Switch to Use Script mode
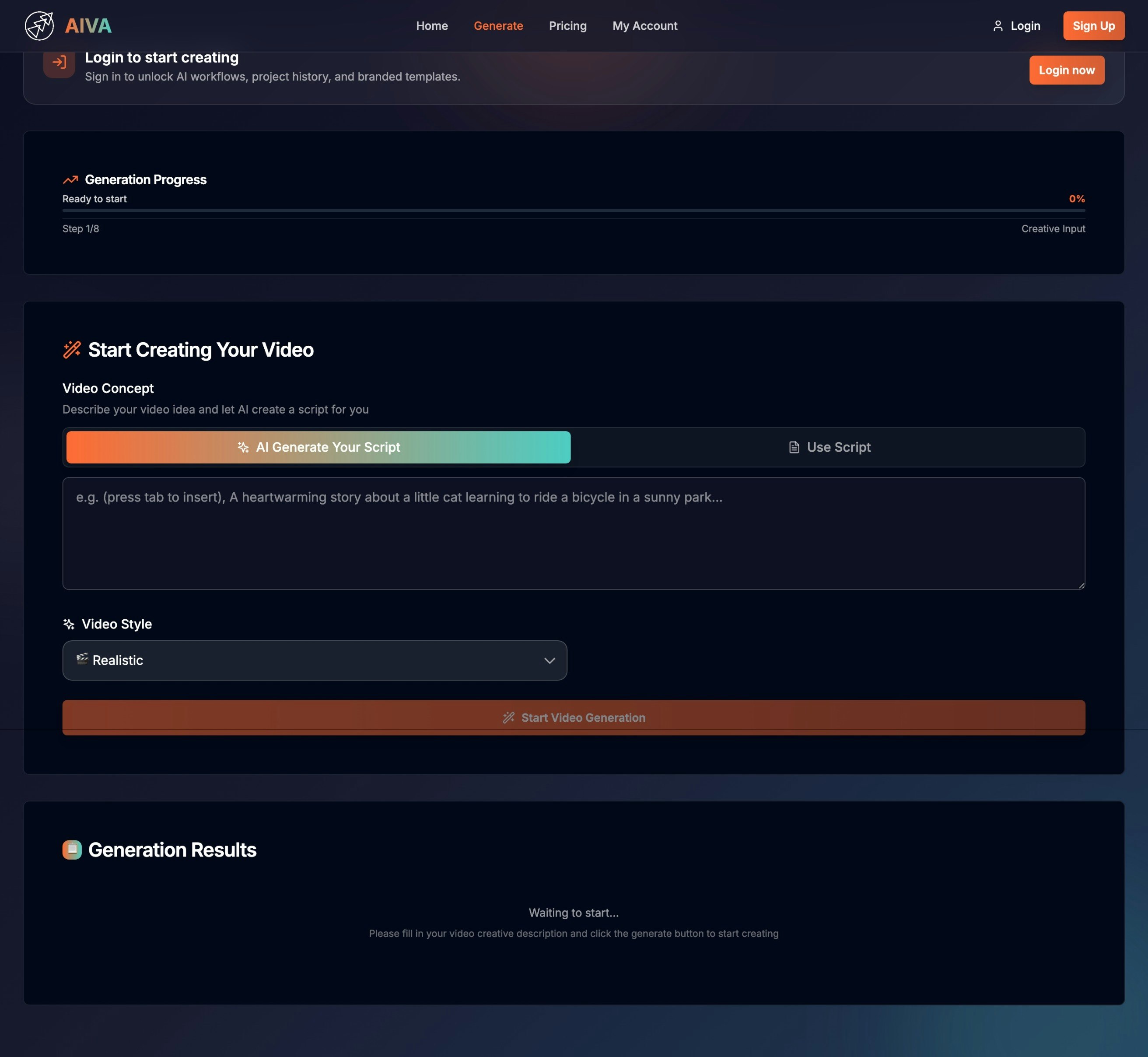The height and width of the screenshot is (1057, 1148). pyautogui.click(x=829, y=447)
